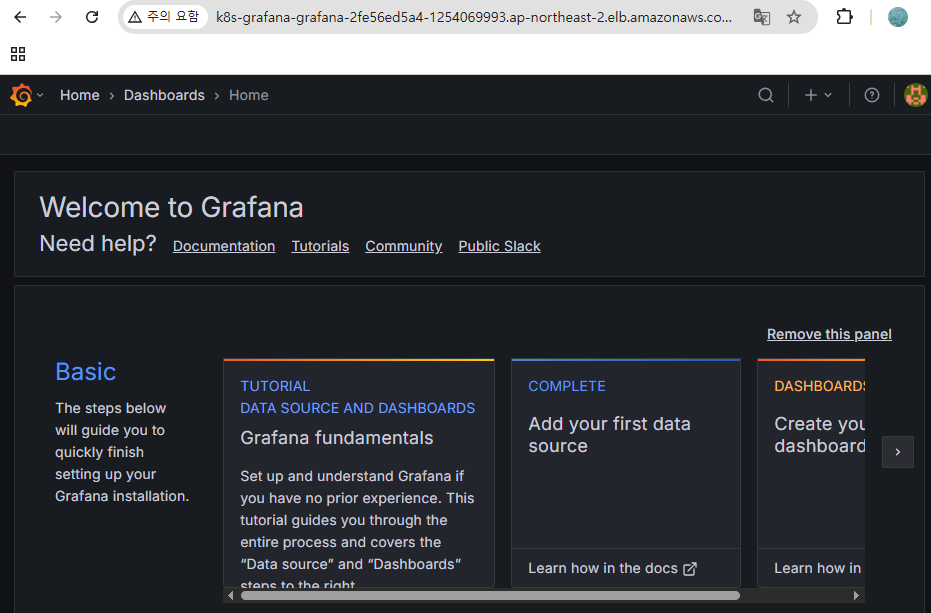Go to the Dashboards breadcrumb

pos(164,95)
